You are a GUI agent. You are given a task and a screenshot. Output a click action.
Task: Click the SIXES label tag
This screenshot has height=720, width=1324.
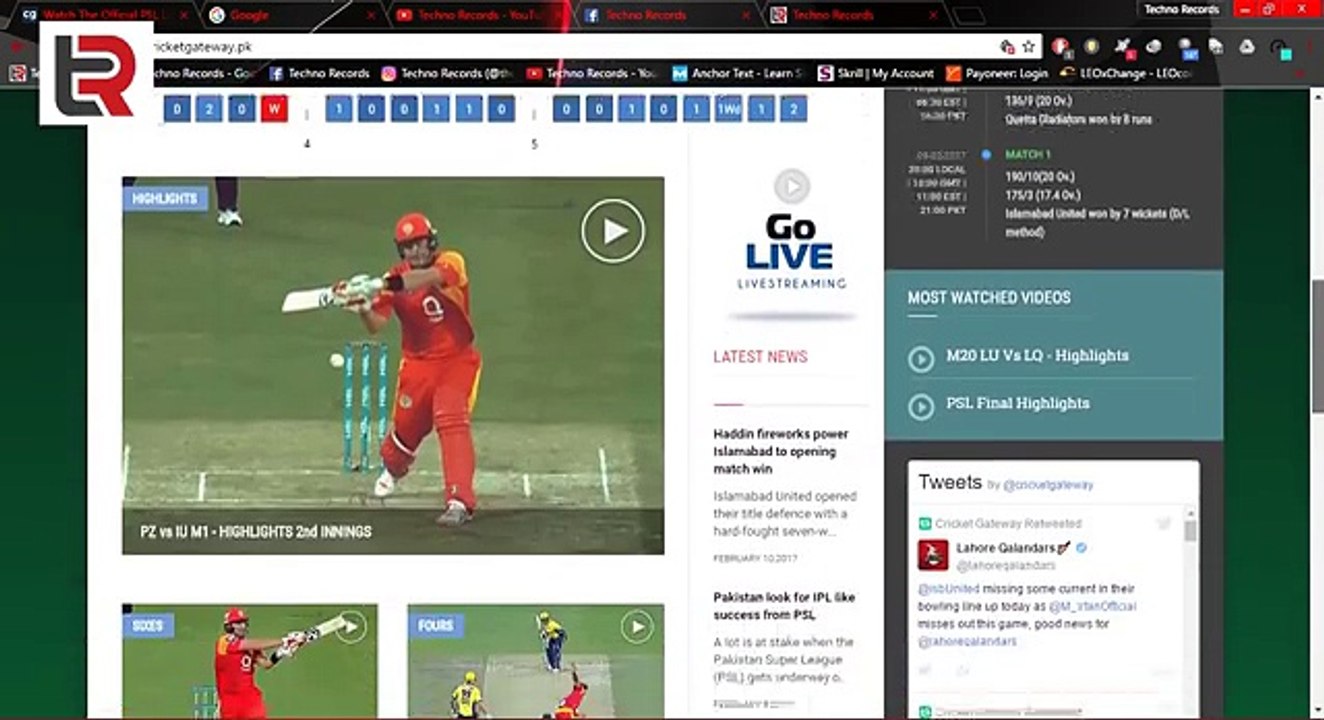click(x=148, y=626)
